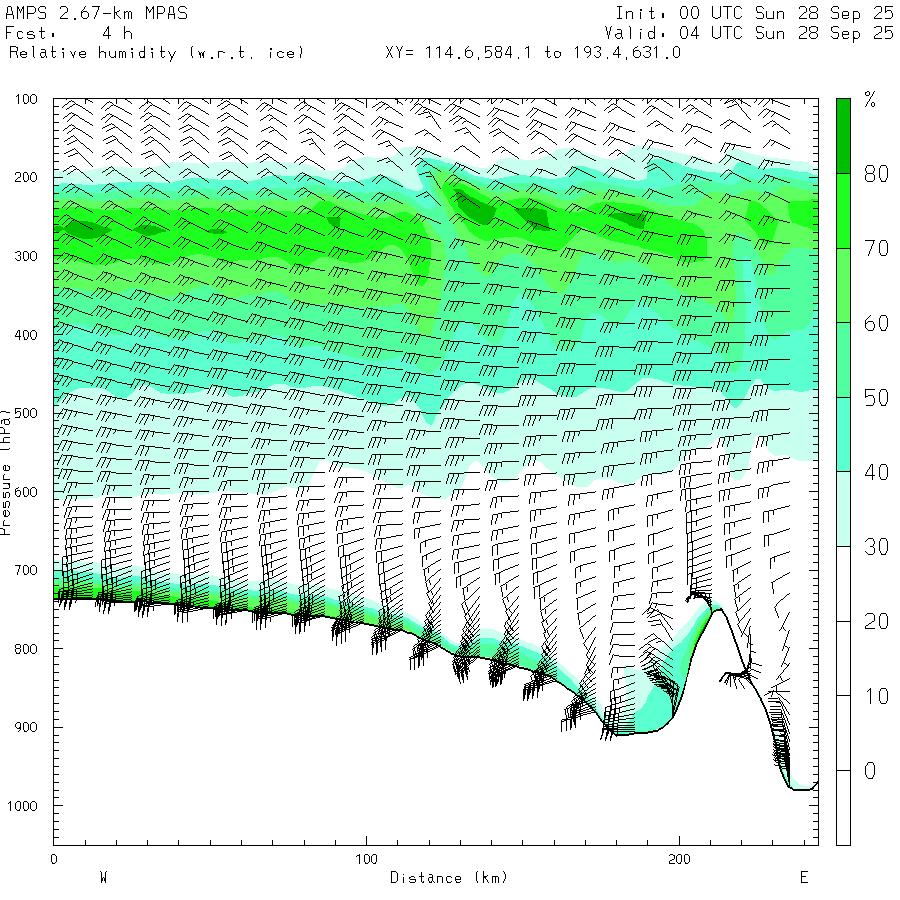Viewport: 900px width, 900px height.
Task: Click the '%' unit label above colorbar
Action: pyautogui.click(x=870, y=100)
